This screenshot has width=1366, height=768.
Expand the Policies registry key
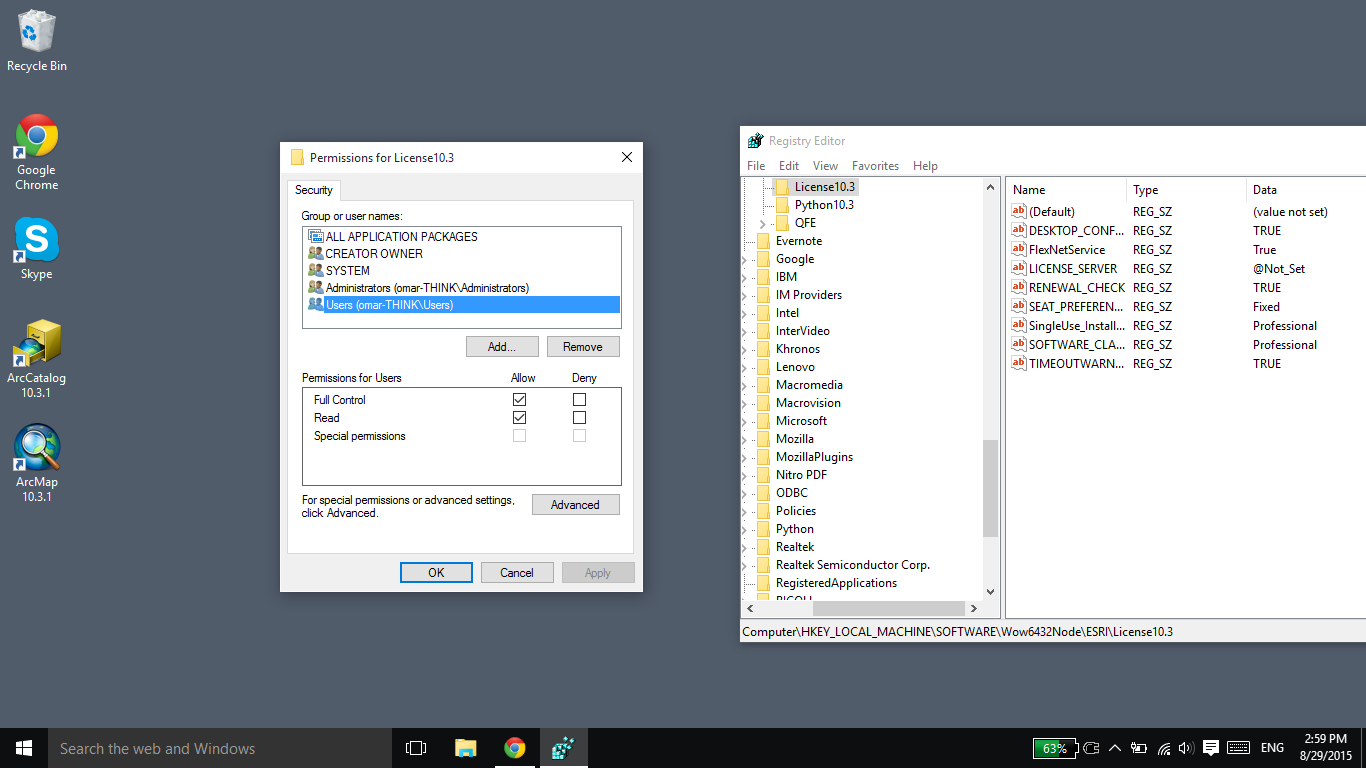[x=745, y=511]
